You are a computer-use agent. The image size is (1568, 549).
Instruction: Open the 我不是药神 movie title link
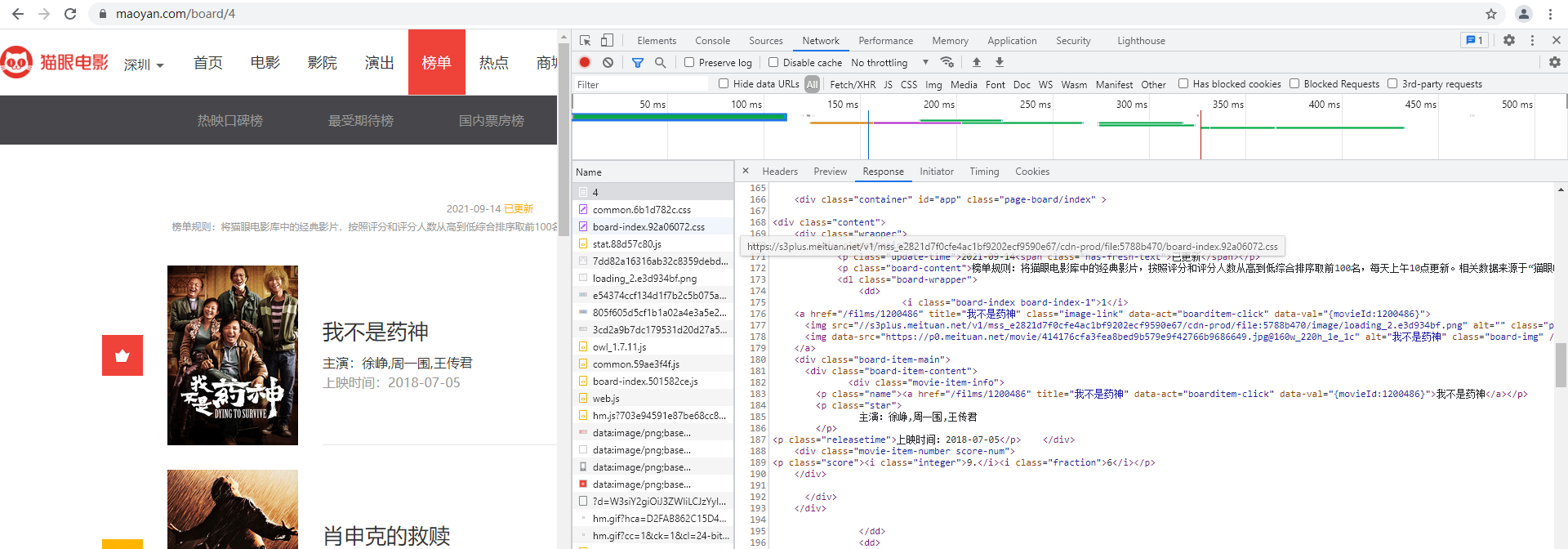coord(376,332)
